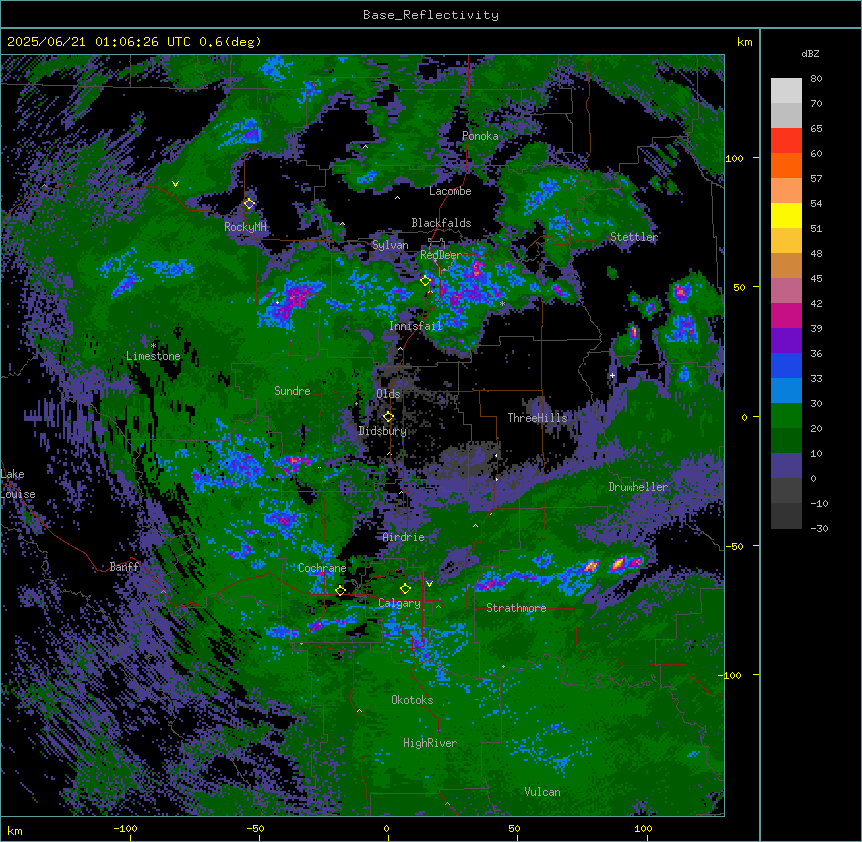Choose the gold 48–51 dBZ legend swatch
This screenshot has width=862, height=842.
pos(786,241)
